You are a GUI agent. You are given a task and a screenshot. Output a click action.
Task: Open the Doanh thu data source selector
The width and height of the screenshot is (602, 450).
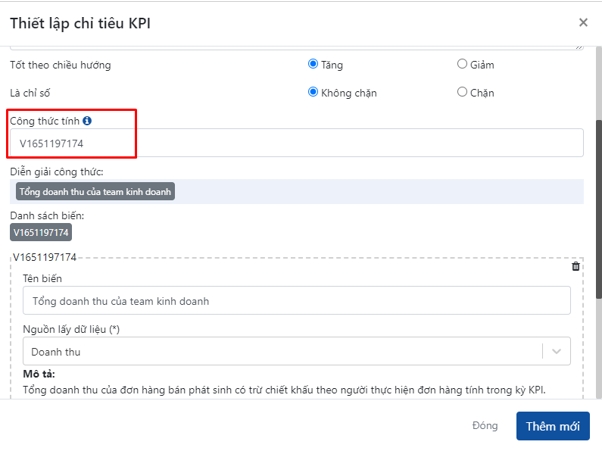(x=282, y=351)
